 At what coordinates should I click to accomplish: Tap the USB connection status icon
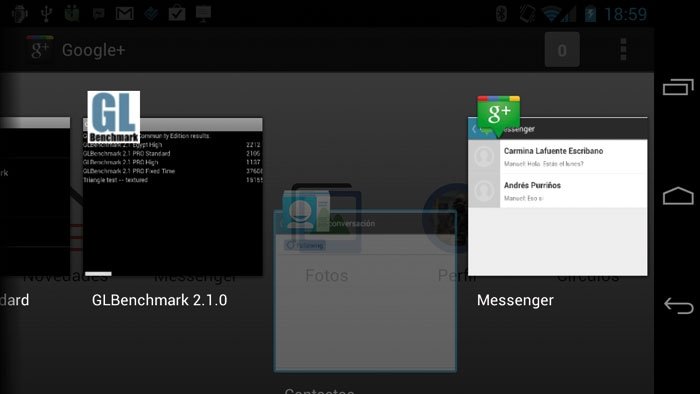[46, 13]
